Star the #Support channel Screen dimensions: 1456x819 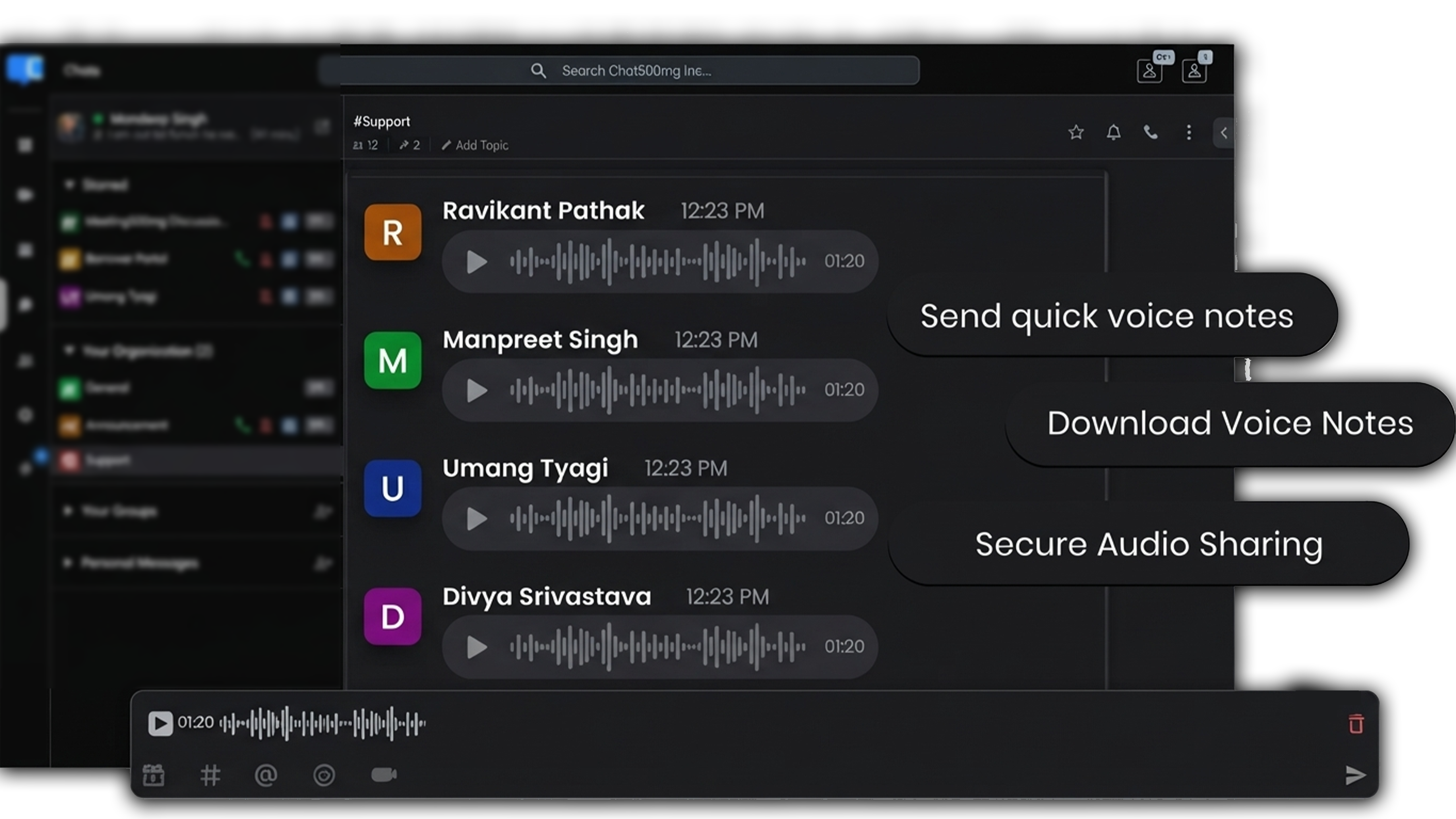pos(1076,132)
